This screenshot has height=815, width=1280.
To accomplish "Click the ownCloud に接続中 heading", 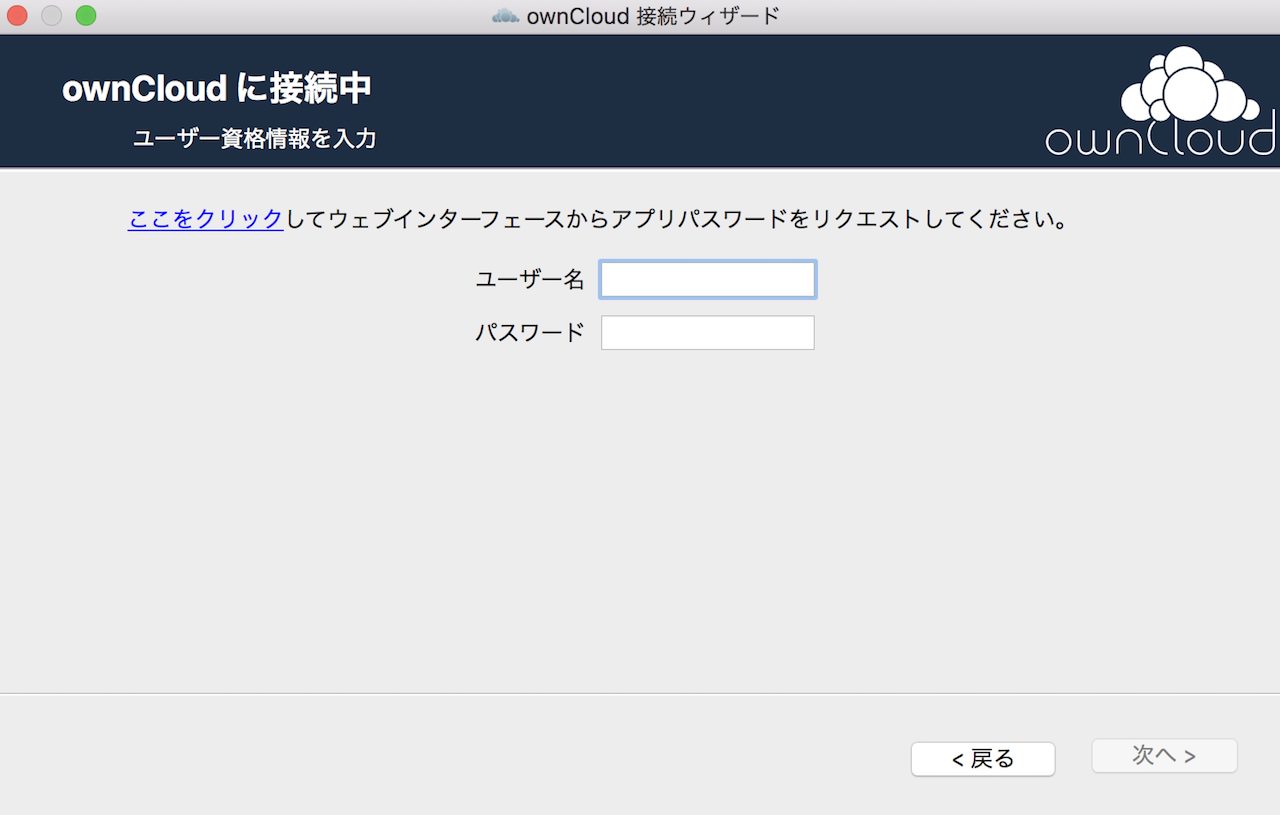I will pyautogui.click(x=217, y=89).
